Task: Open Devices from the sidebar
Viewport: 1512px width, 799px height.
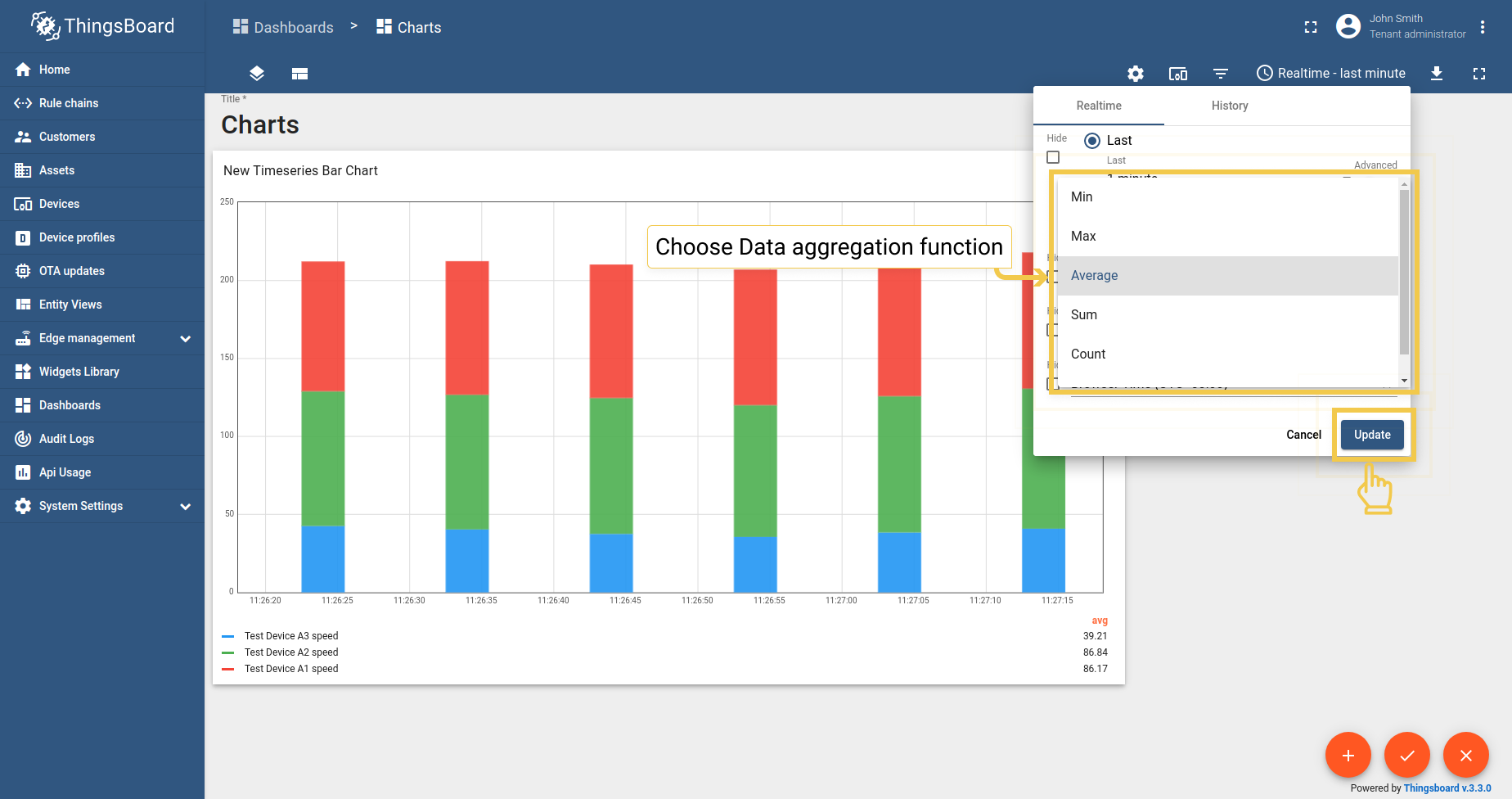Action: point(59,203)
